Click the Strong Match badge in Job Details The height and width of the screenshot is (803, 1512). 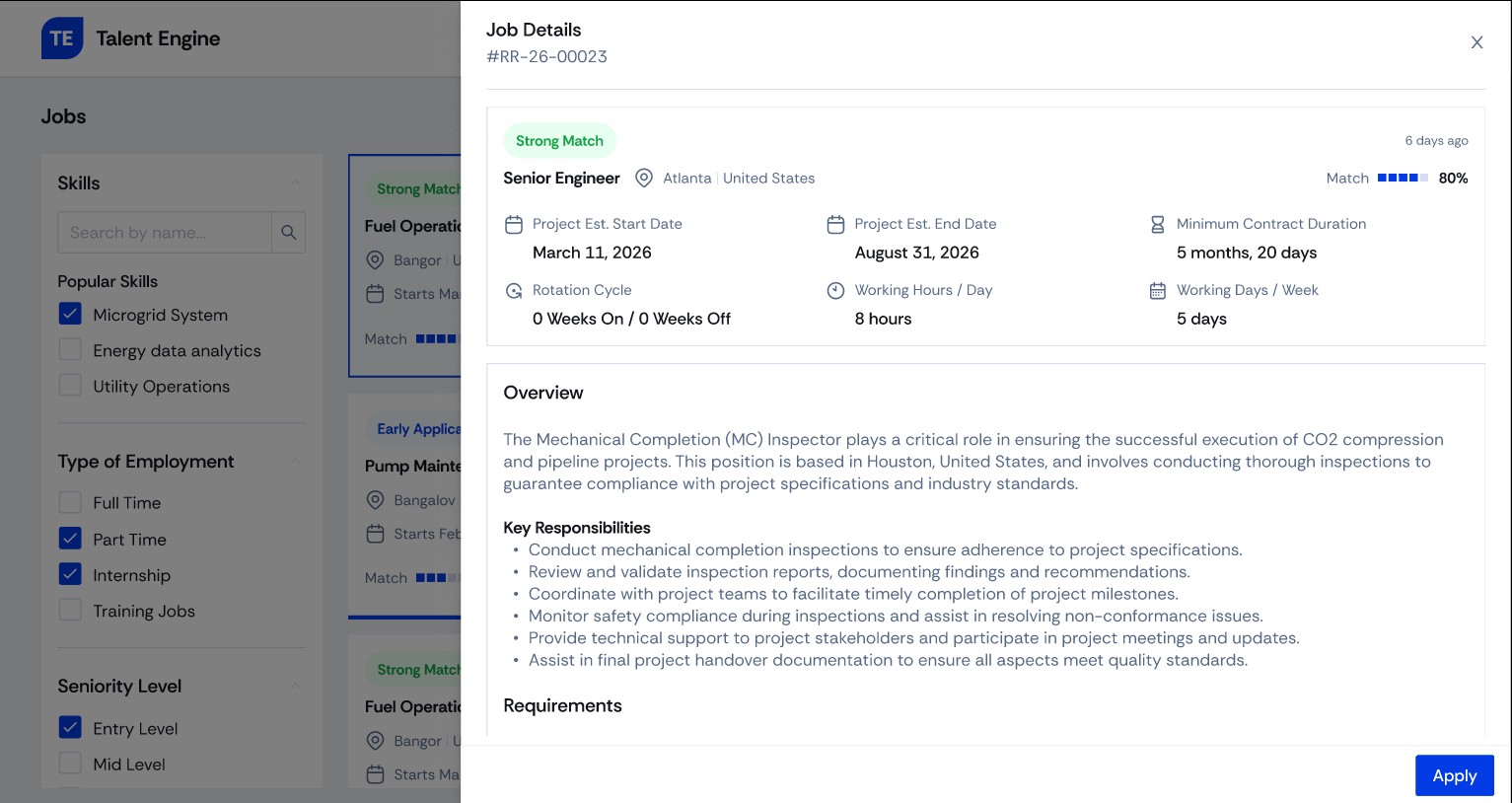[x=559, y=141]
